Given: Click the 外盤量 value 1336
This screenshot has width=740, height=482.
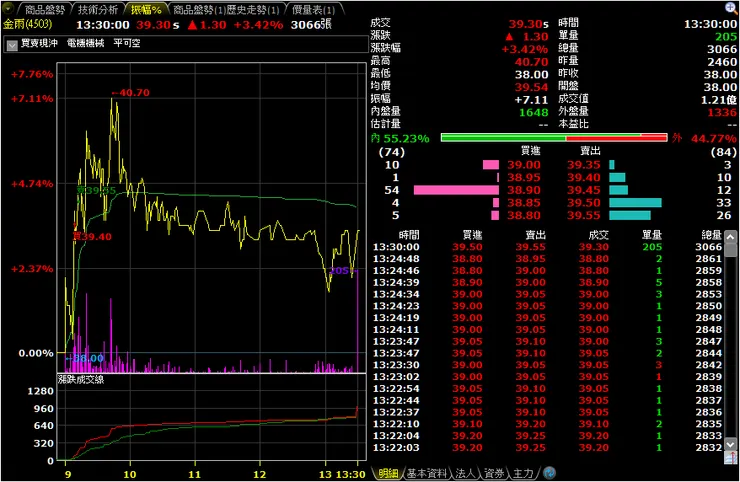Looking at the screenshot, I should click(722, 112).
